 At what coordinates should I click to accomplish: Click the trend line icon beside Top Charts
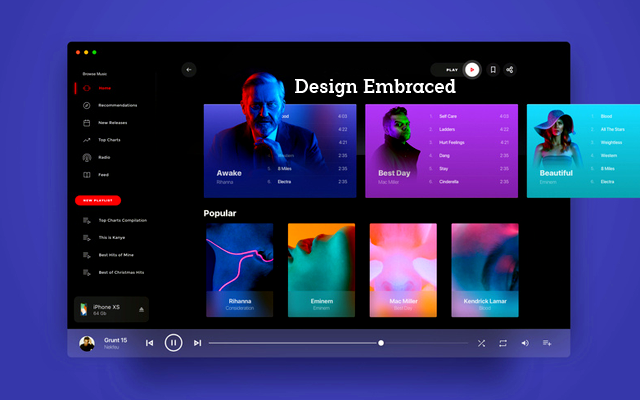87,140
